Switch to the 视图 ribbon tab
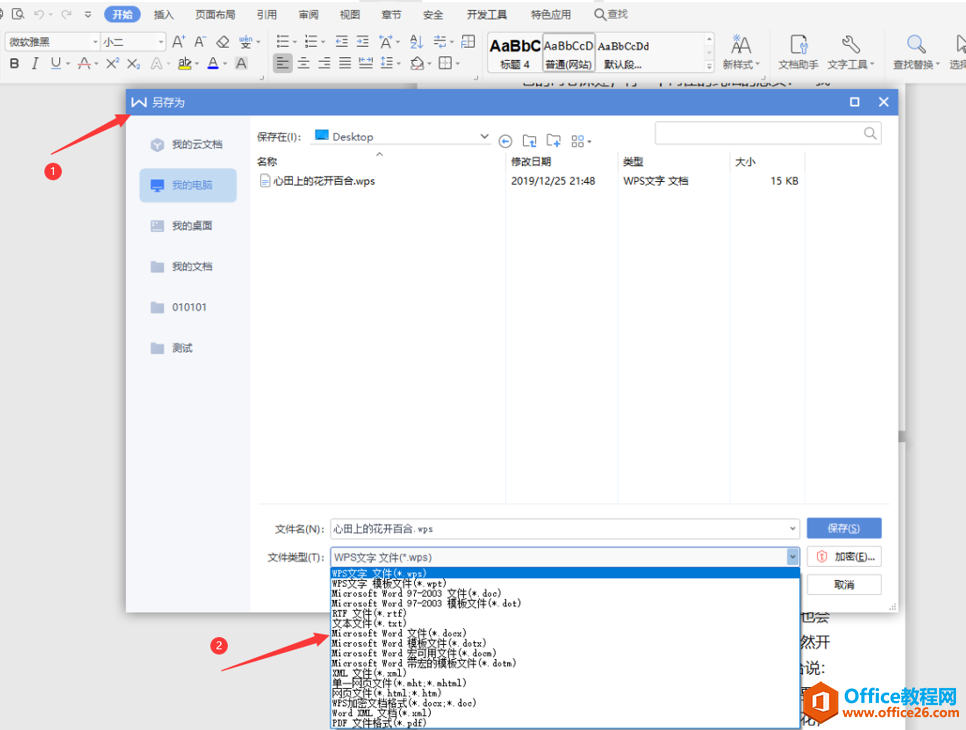Image resolution: width=966 pixels, height=730 pixels. point(350,14)
